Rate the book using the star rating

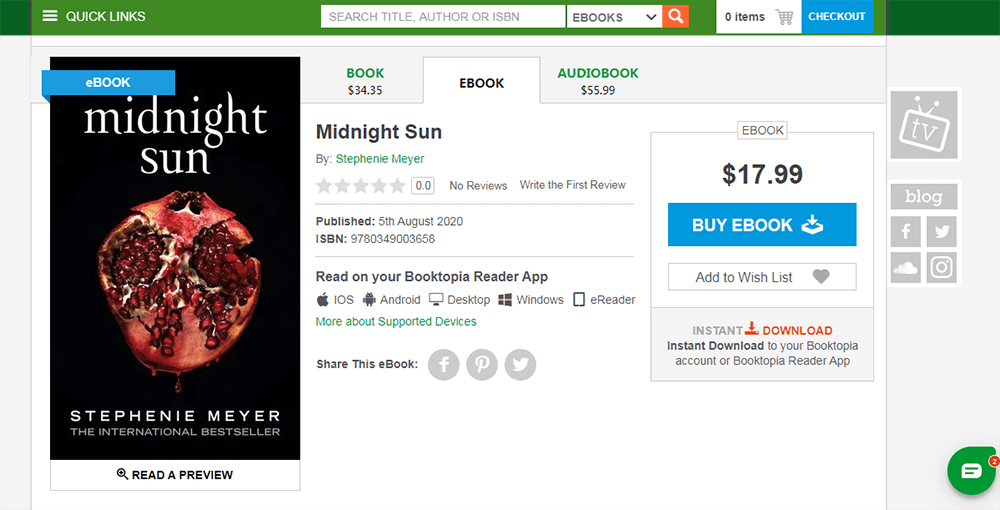click(x=360, y=185)
